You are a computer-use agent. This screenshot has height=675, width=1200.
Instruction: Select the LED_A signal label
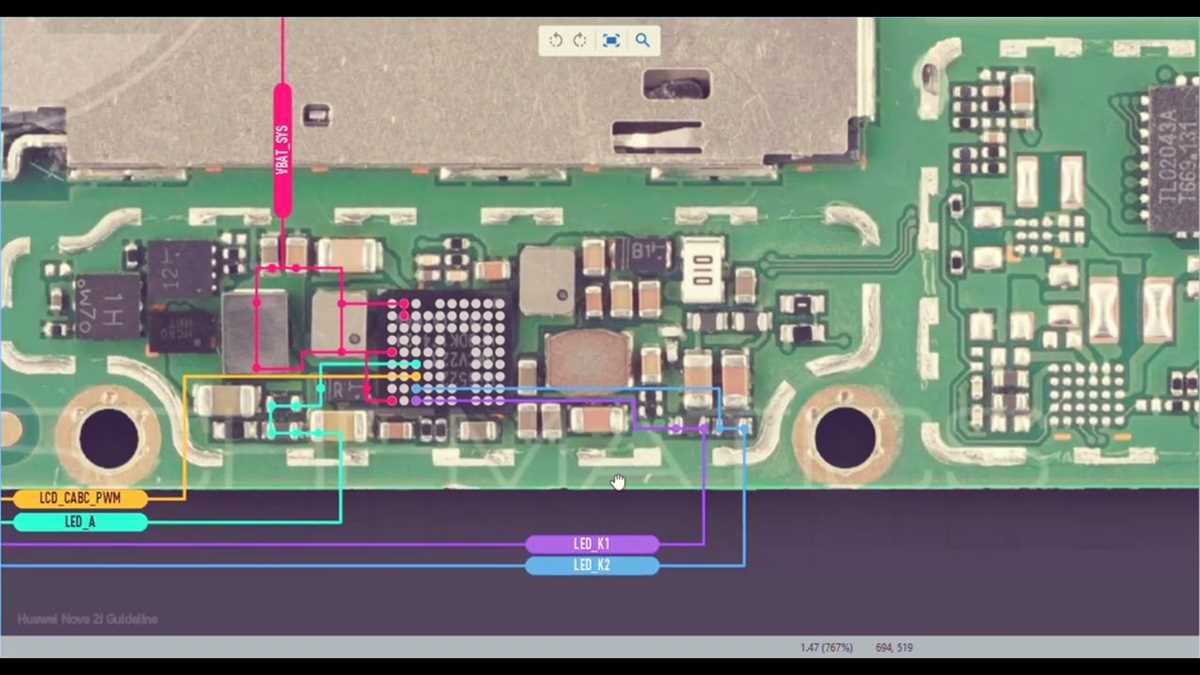pos(79,522)
